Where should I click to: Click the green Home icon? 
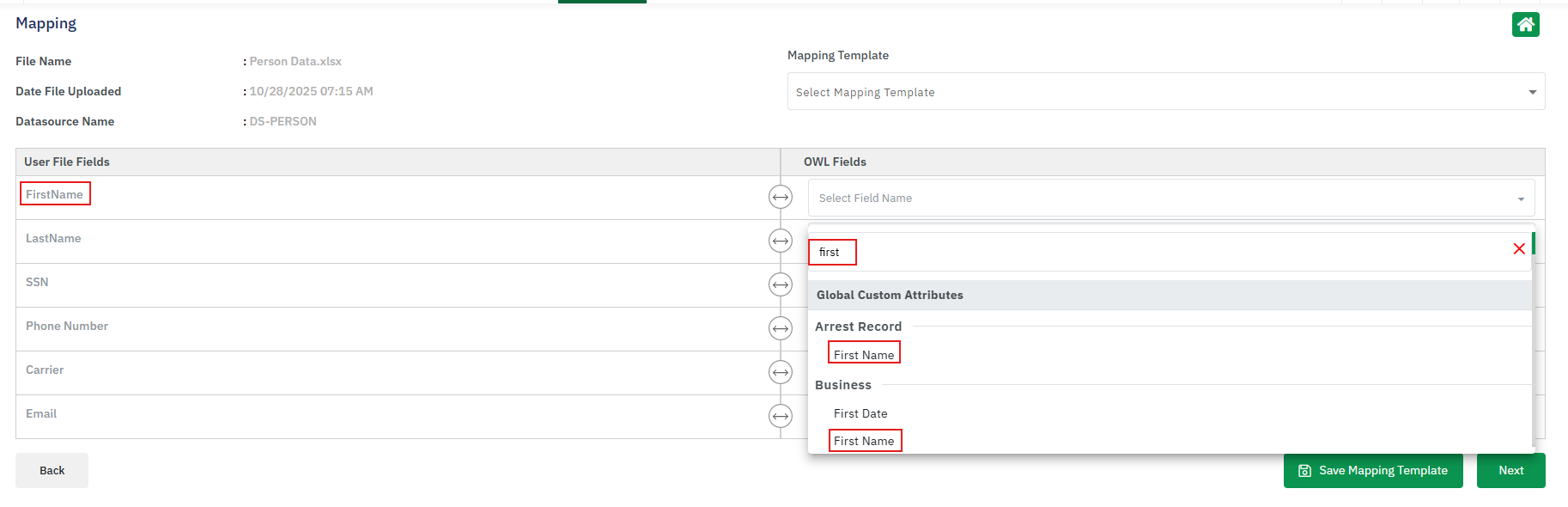point(1525,25)
